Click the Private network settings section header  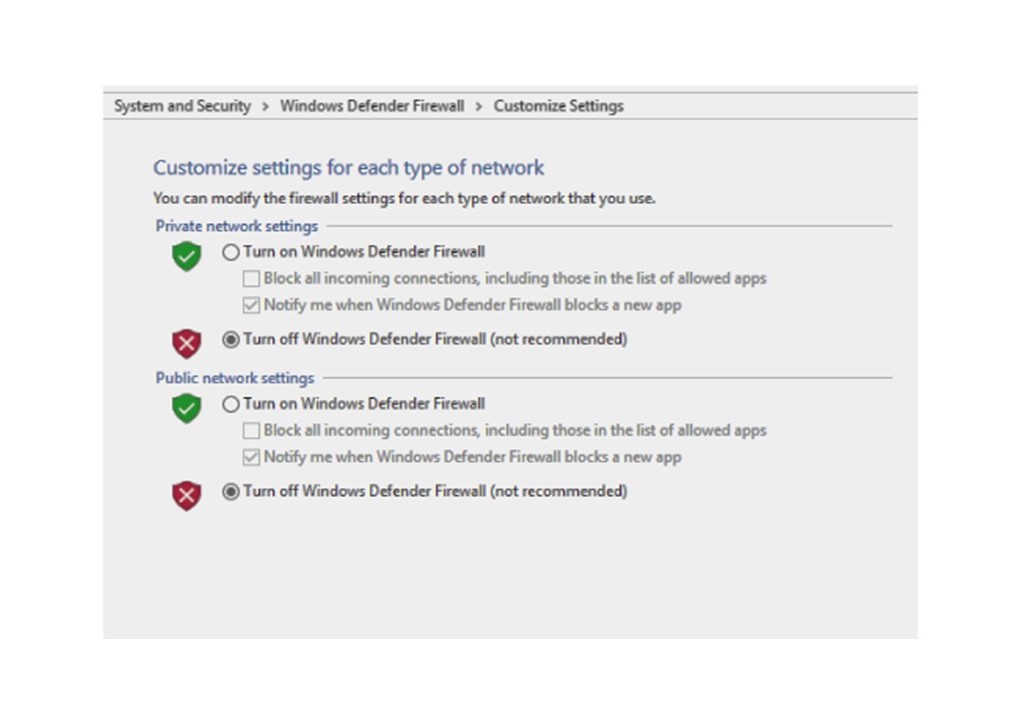click(x=236, y=226)
